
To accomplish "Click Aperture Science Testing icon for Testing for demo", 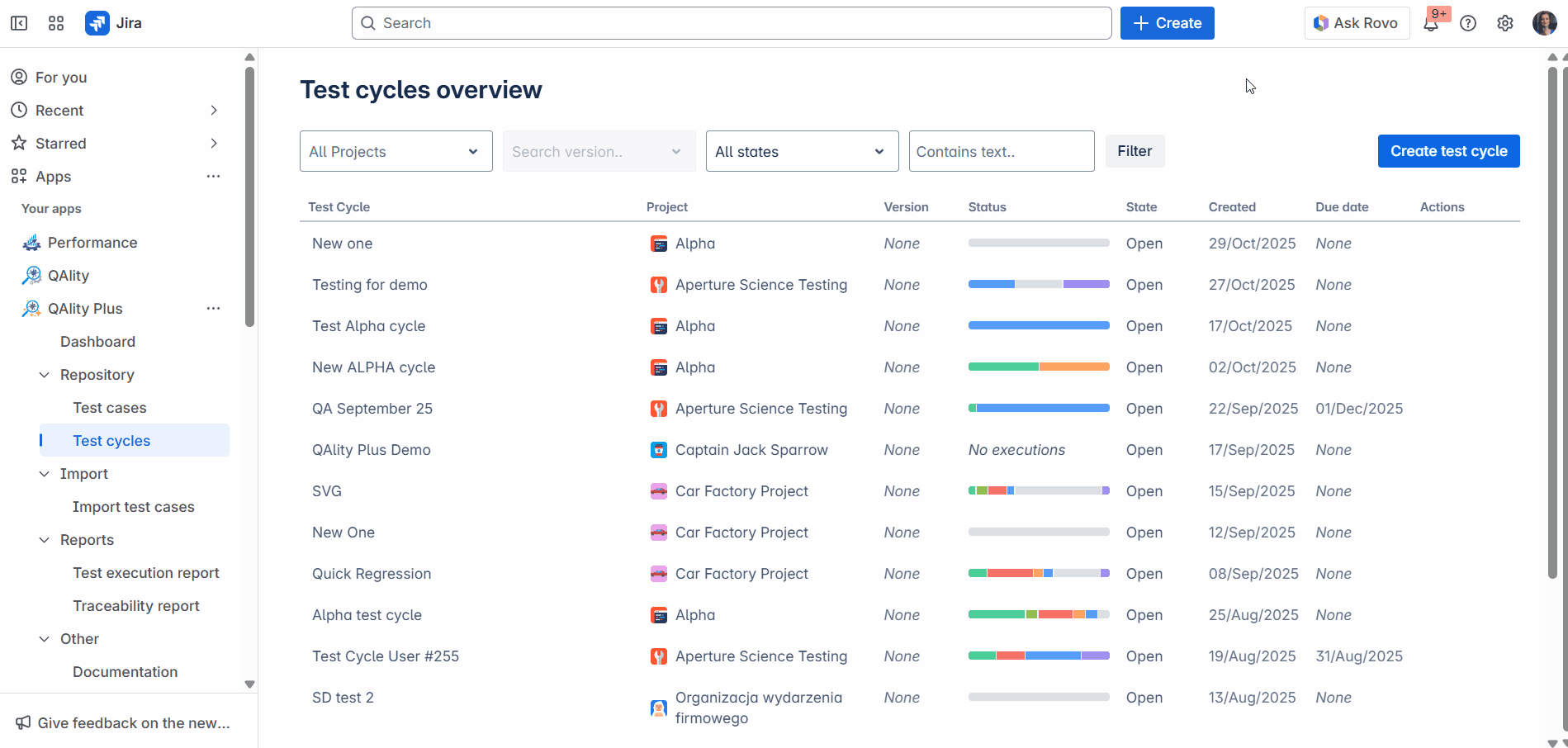I will point(659,285).
